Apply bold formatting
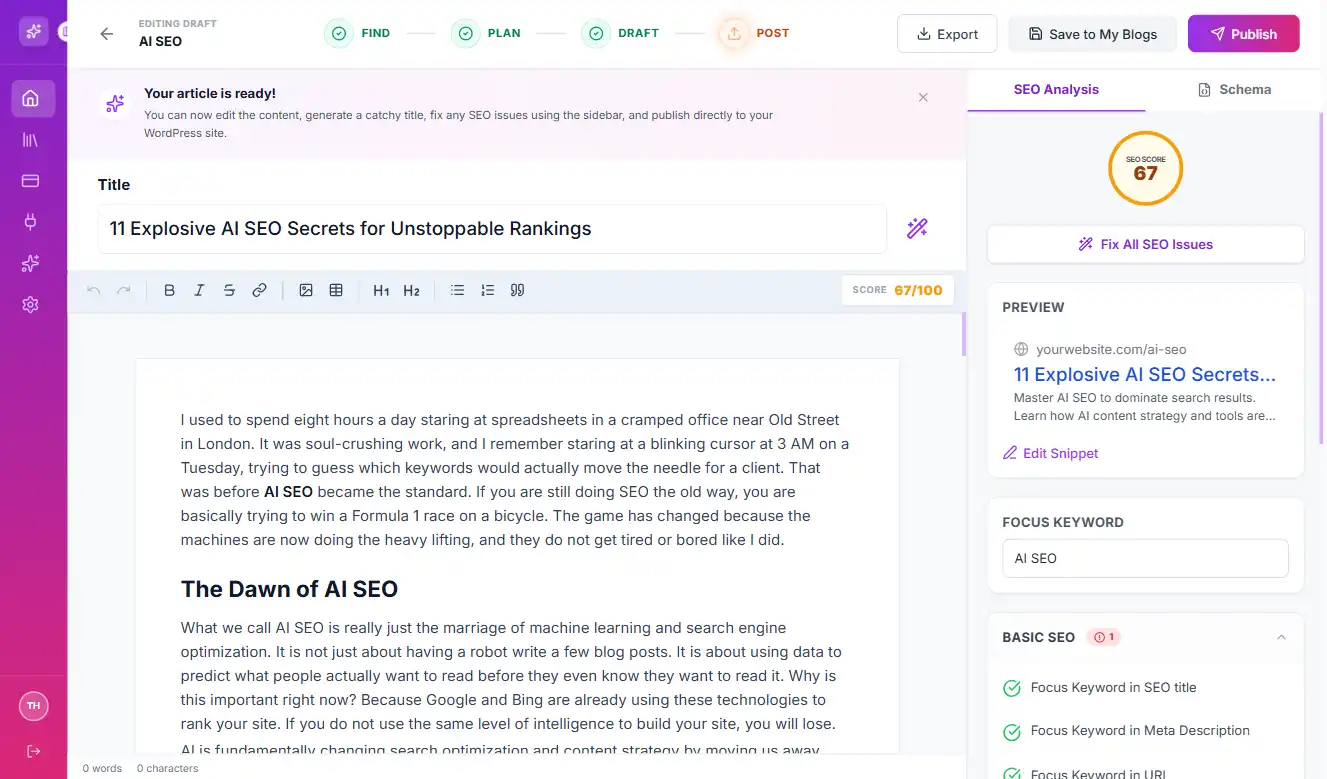Image resolution: width=1327 pixels, height=779 pixels. (x=169, y=290)
